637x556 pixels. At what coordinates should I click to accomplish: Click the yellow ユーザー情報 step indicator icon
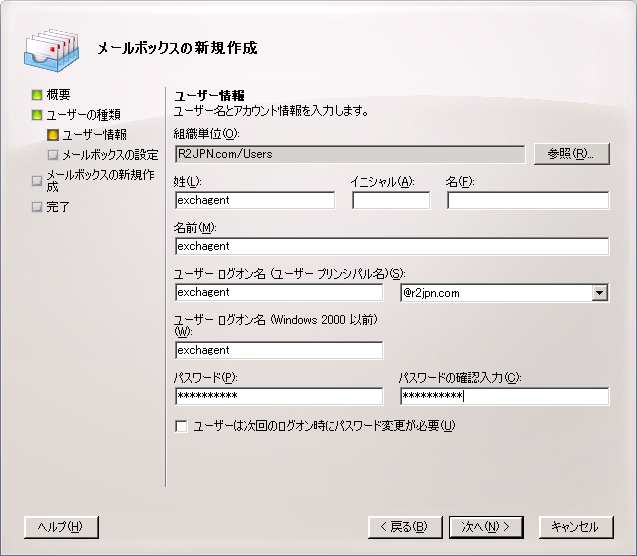(53, 135)
